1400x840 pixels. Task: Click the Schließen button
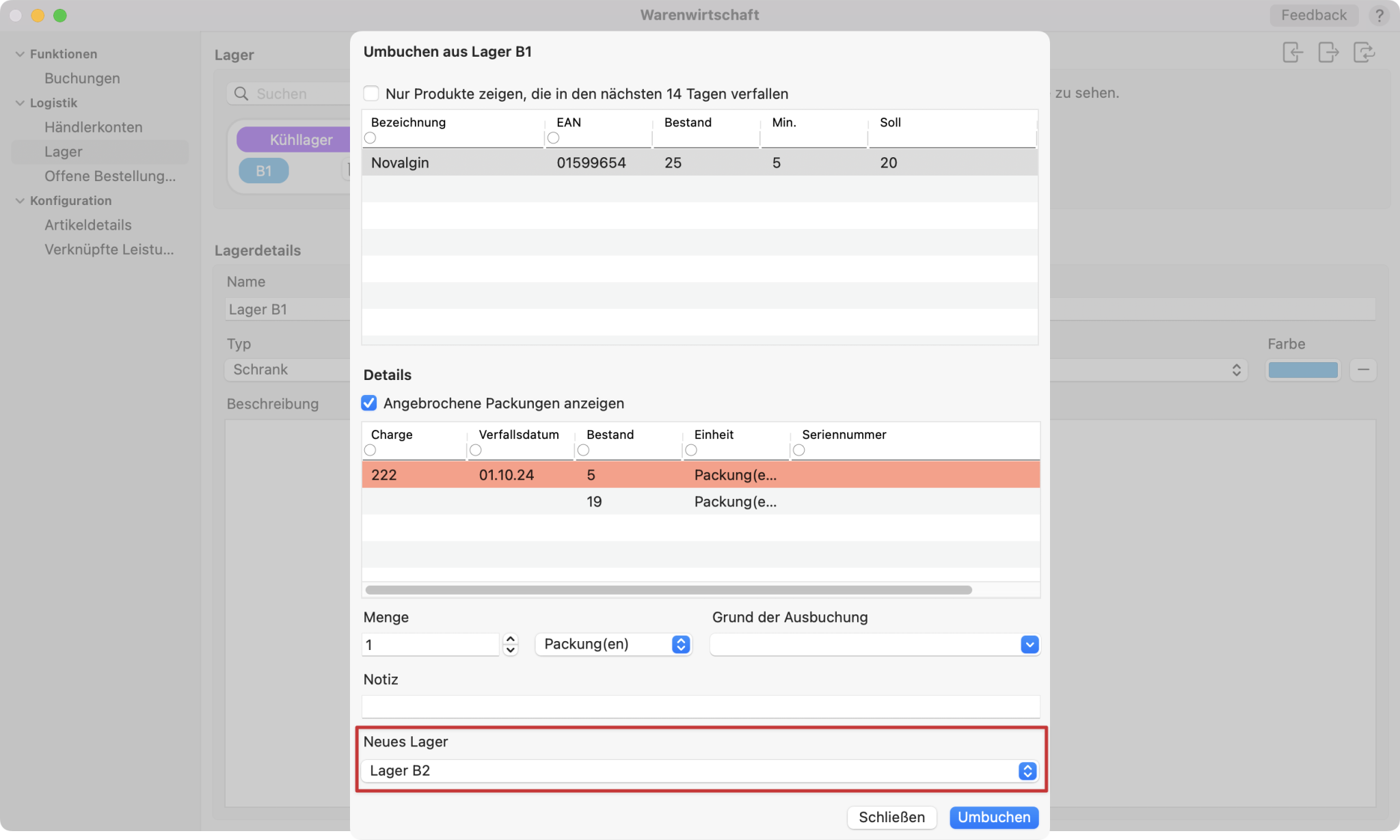[x=891, y=817]
